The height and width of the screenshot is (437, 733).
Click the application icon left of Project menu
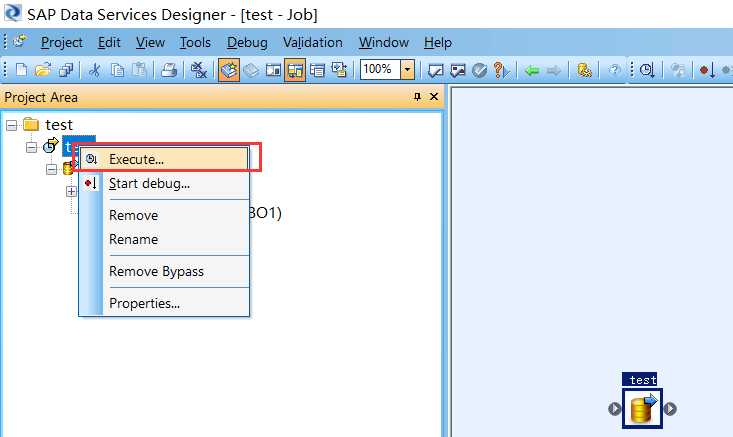tap(20, 42)
